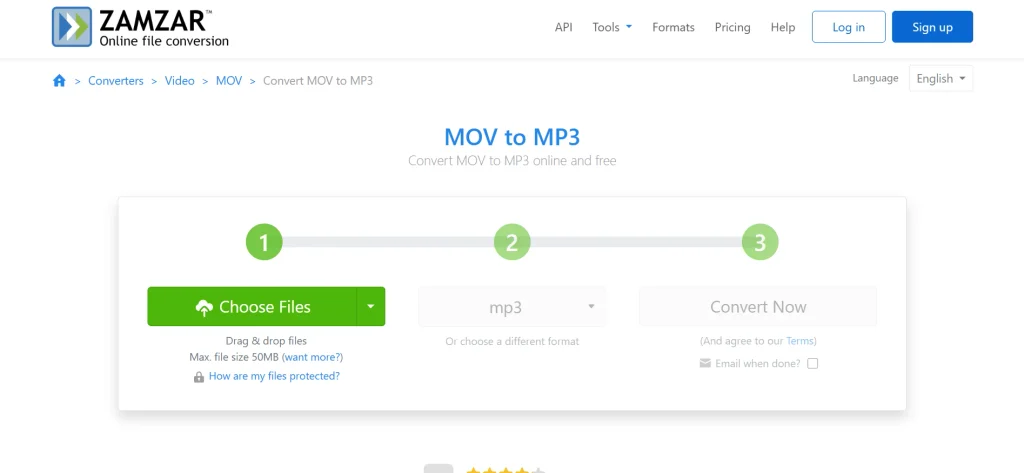The image size is (1024, 473).
Task: Click the Zamzar logo
Action: pos(140,27)
